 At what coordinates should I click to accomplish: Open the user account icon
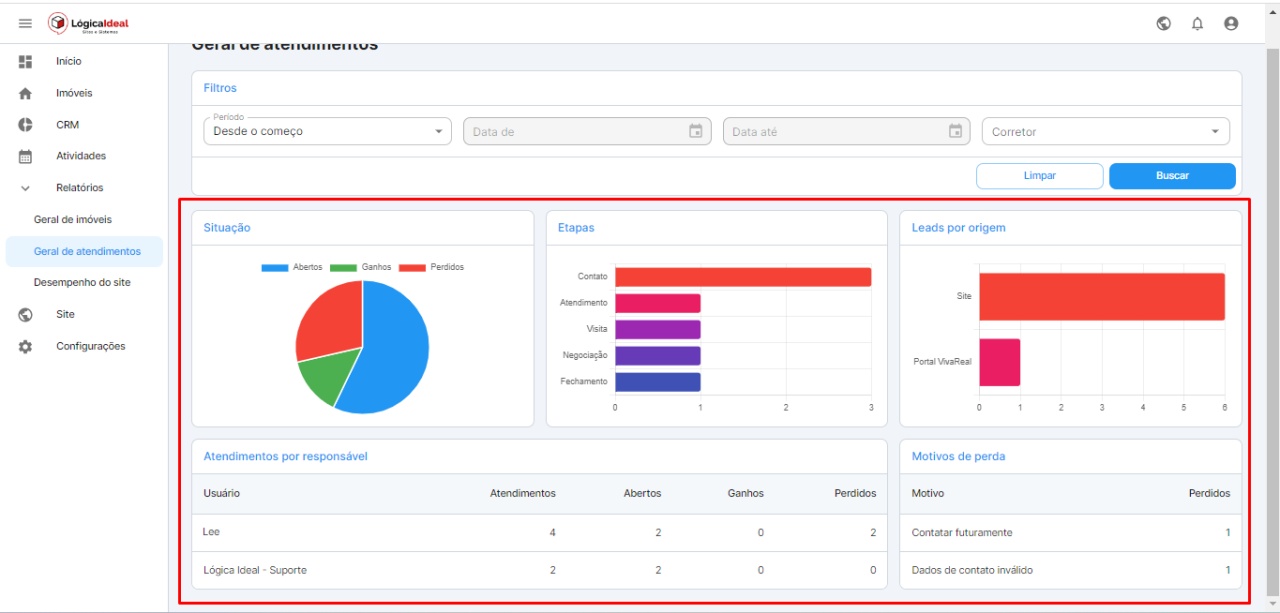1231,24
